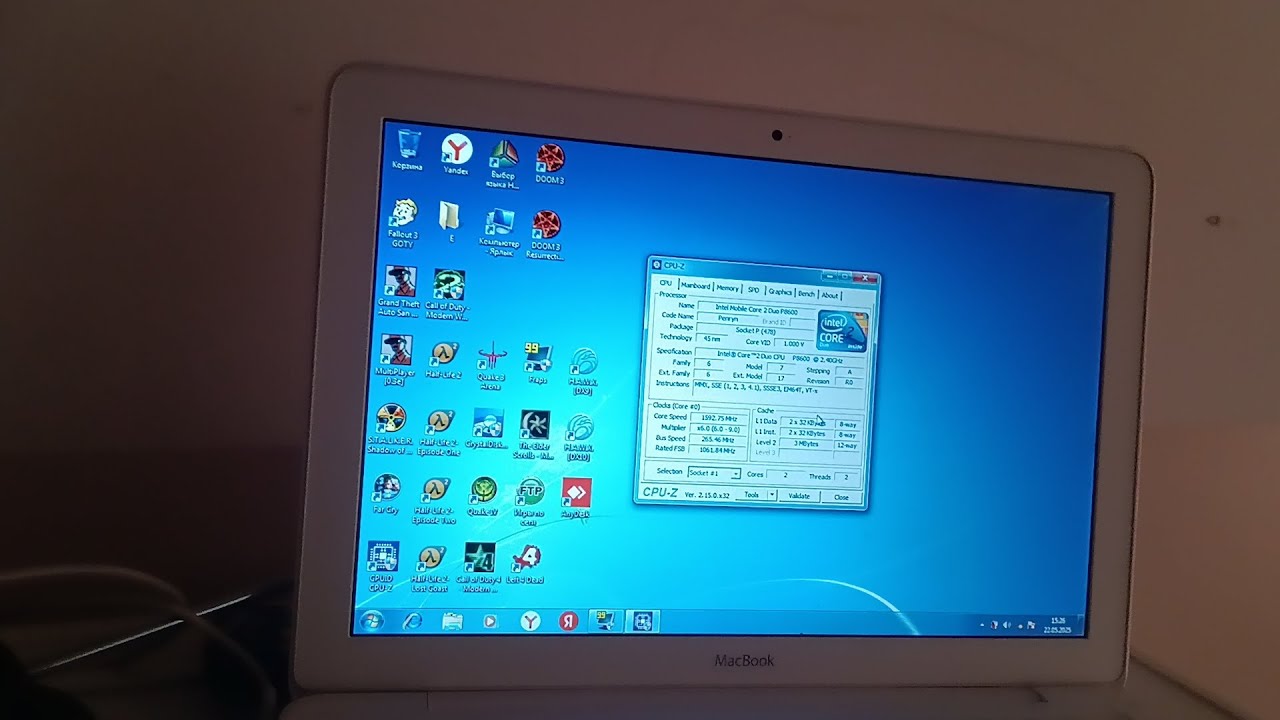Switch to the SPD tab in CPU-Z
Viewport: 1280px width, 720px height.
coord(754,289)
